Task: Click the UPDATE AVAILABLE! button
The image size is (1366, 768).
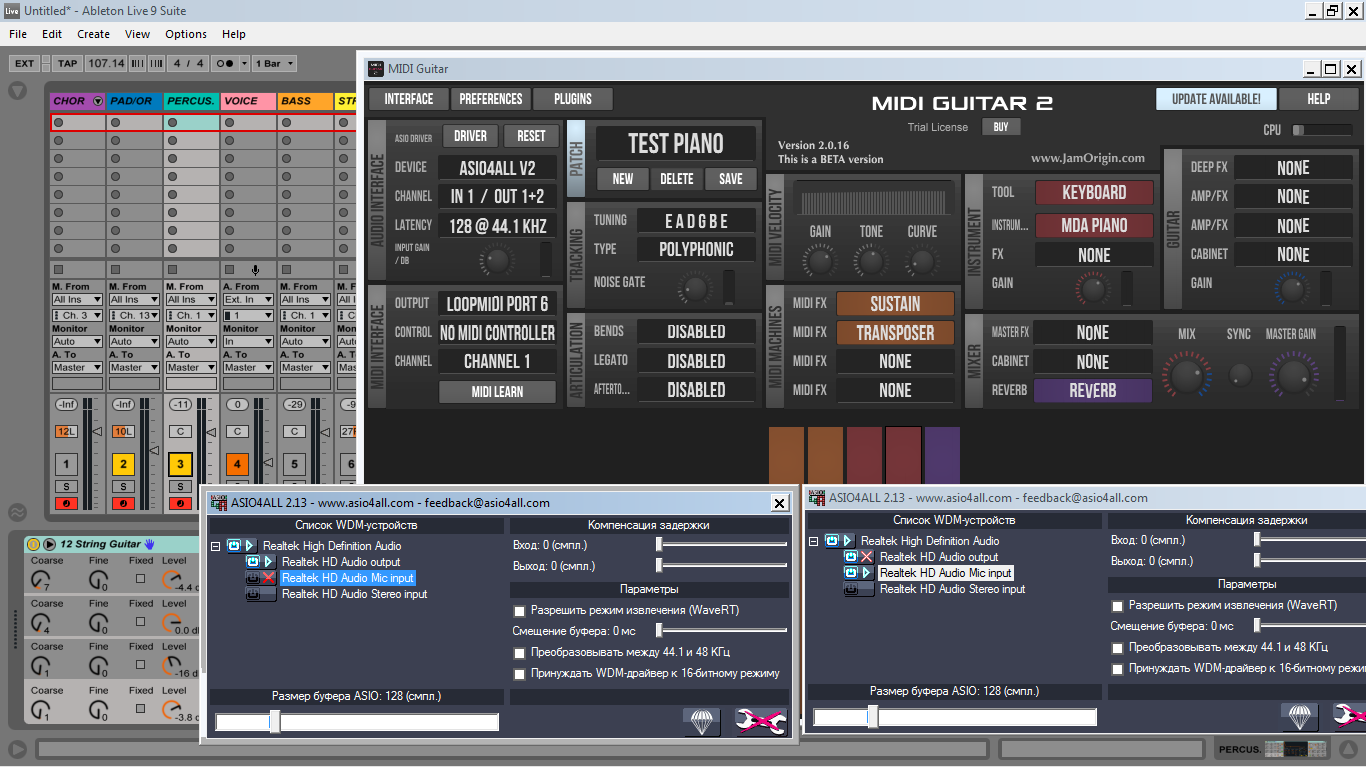Action: click(x=1216, y=99)
